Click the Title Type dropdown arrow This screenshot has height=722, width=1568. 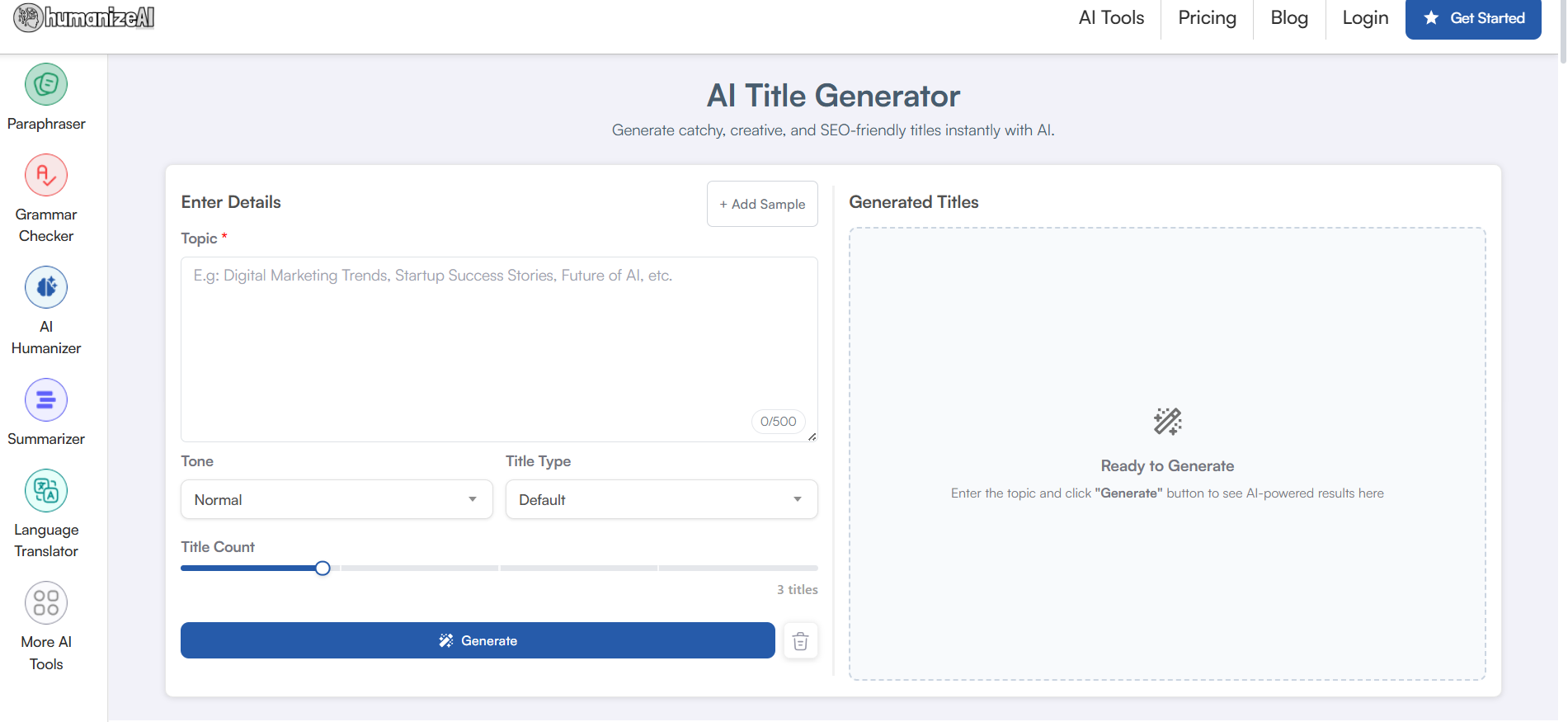click(x=798, y=499)
